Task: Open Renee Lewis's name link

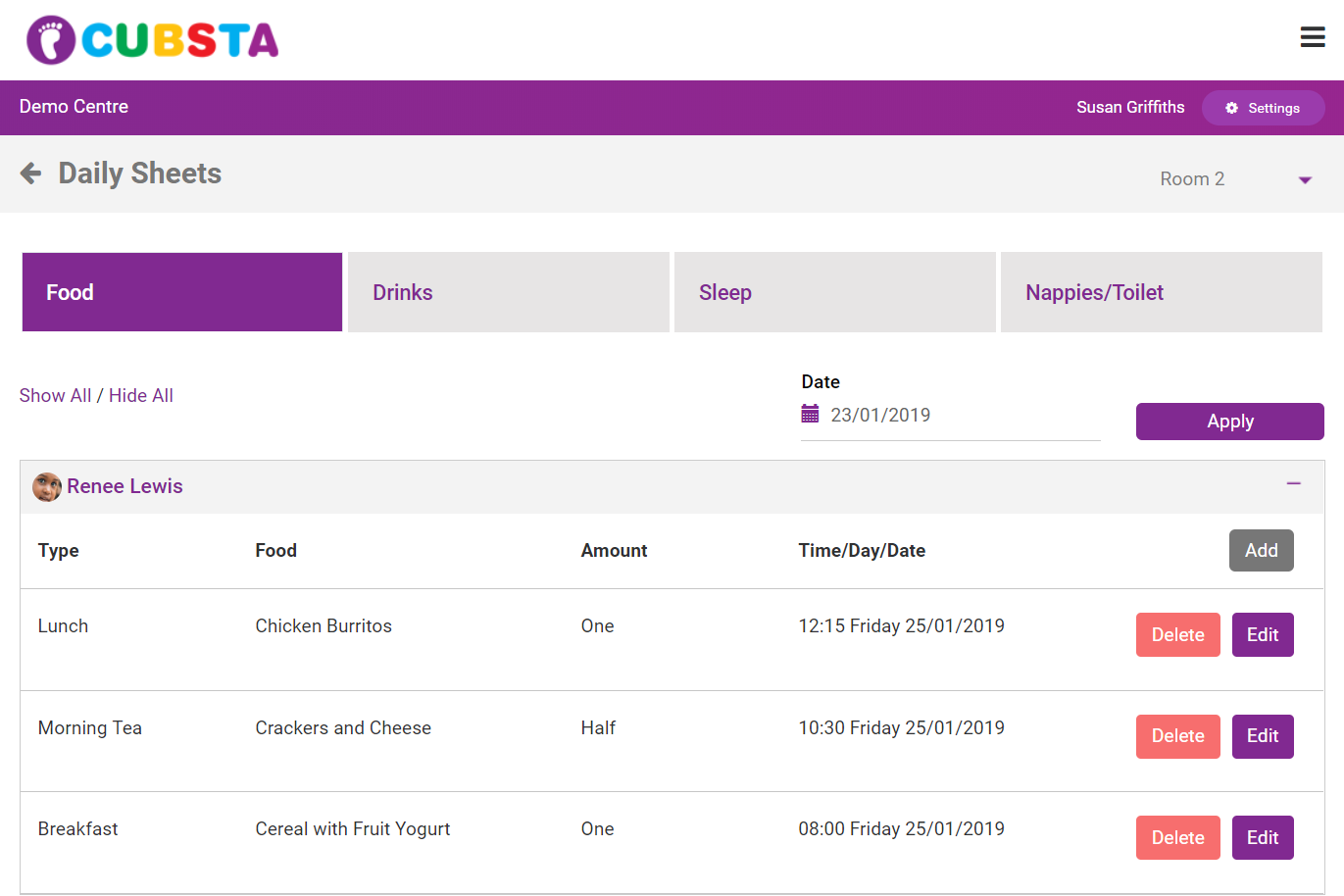Action: 124,486
